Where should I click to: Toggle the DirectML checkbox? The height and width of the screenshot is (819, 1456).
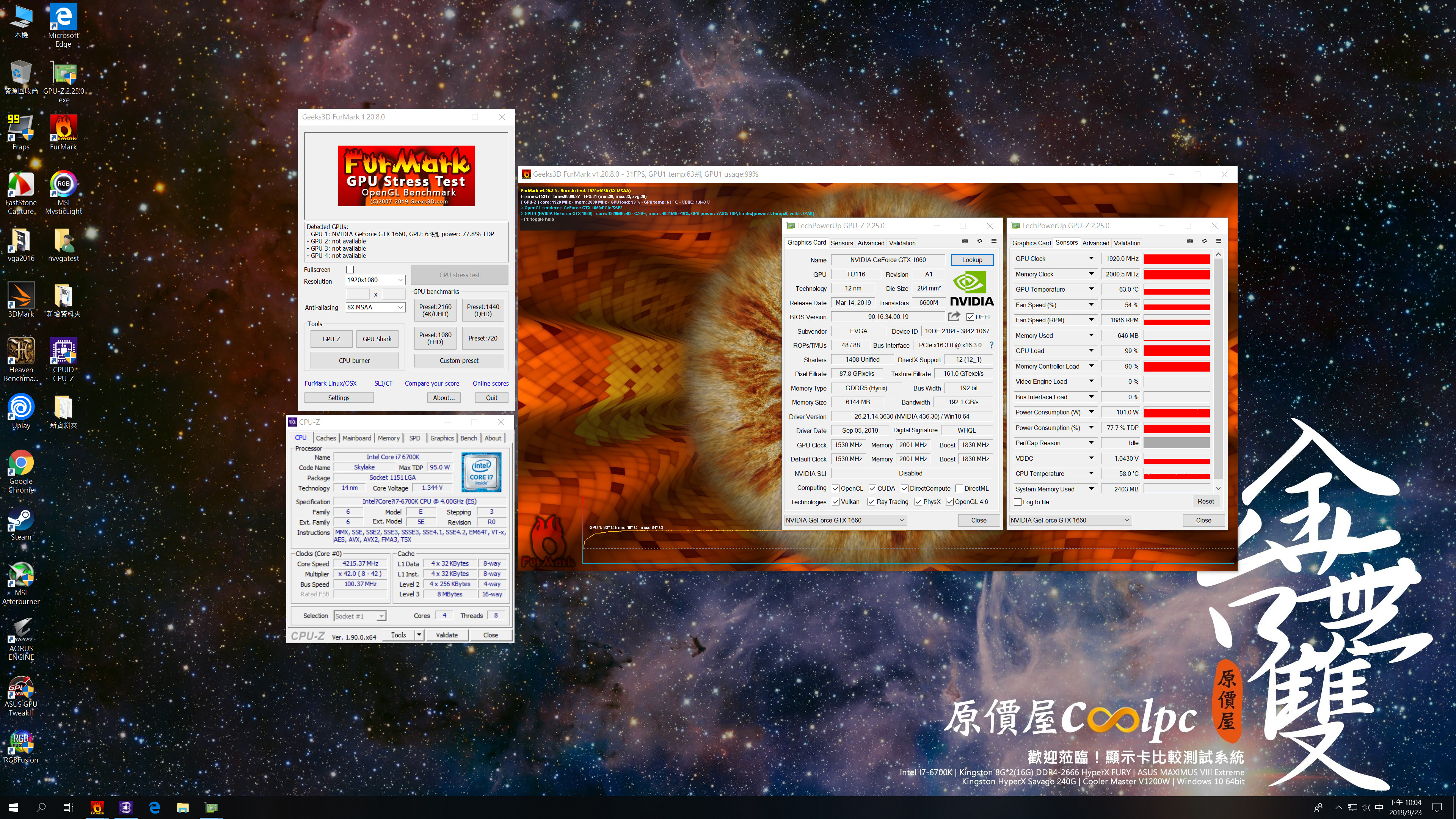point(959,488)
